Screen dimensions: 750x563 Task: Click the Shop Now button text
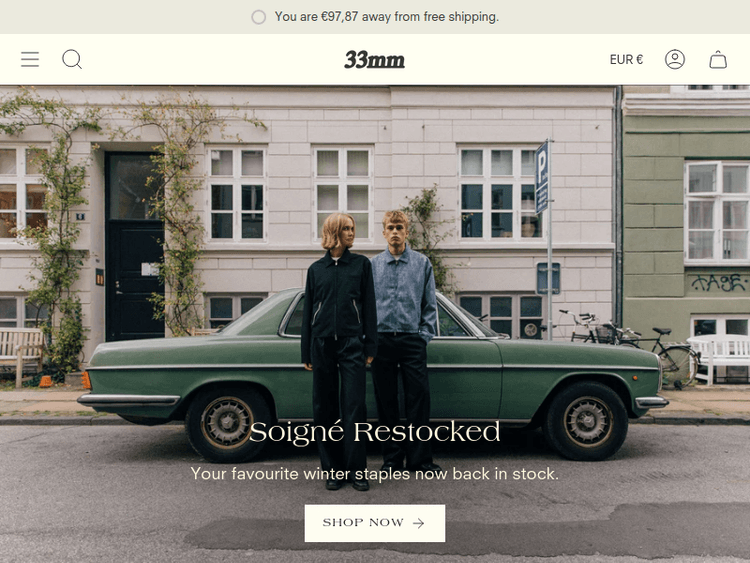pos(363,522)
